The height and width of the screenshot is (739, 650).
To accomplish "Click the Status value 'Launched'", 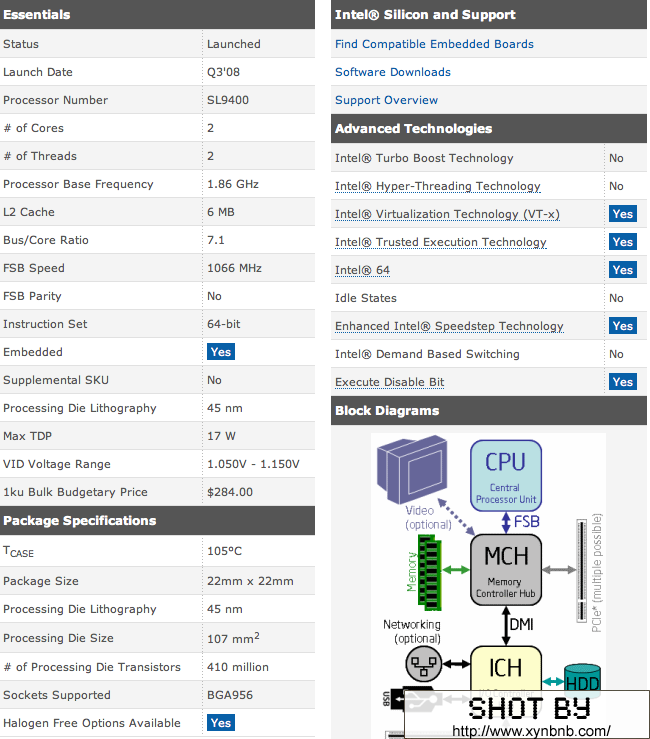I will click(x=234, y=44).
